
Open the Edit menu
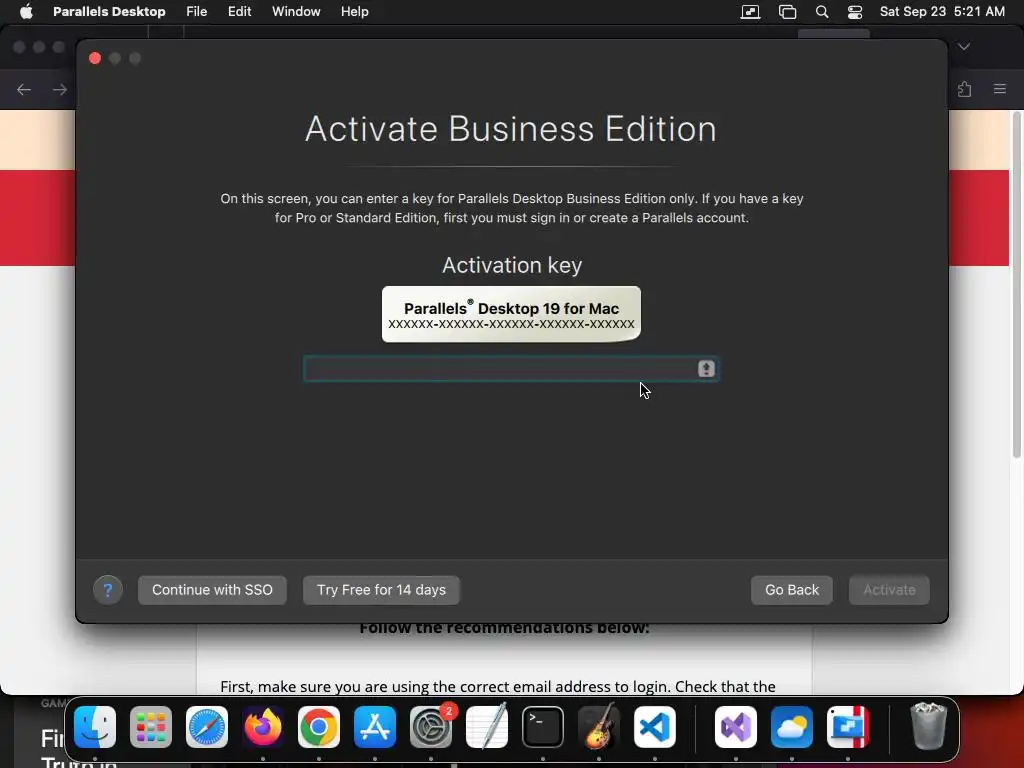(240, 12)
